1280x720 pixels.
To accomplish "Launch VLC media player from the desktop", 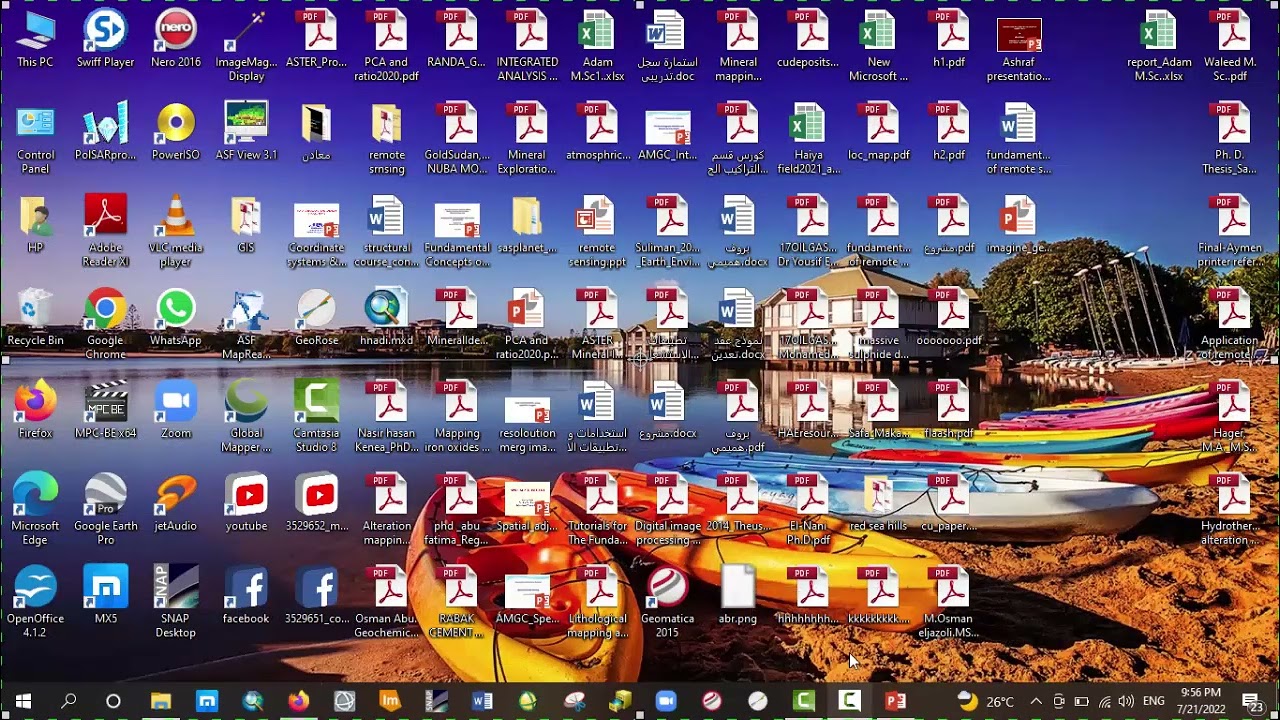I will coord(176,232).
